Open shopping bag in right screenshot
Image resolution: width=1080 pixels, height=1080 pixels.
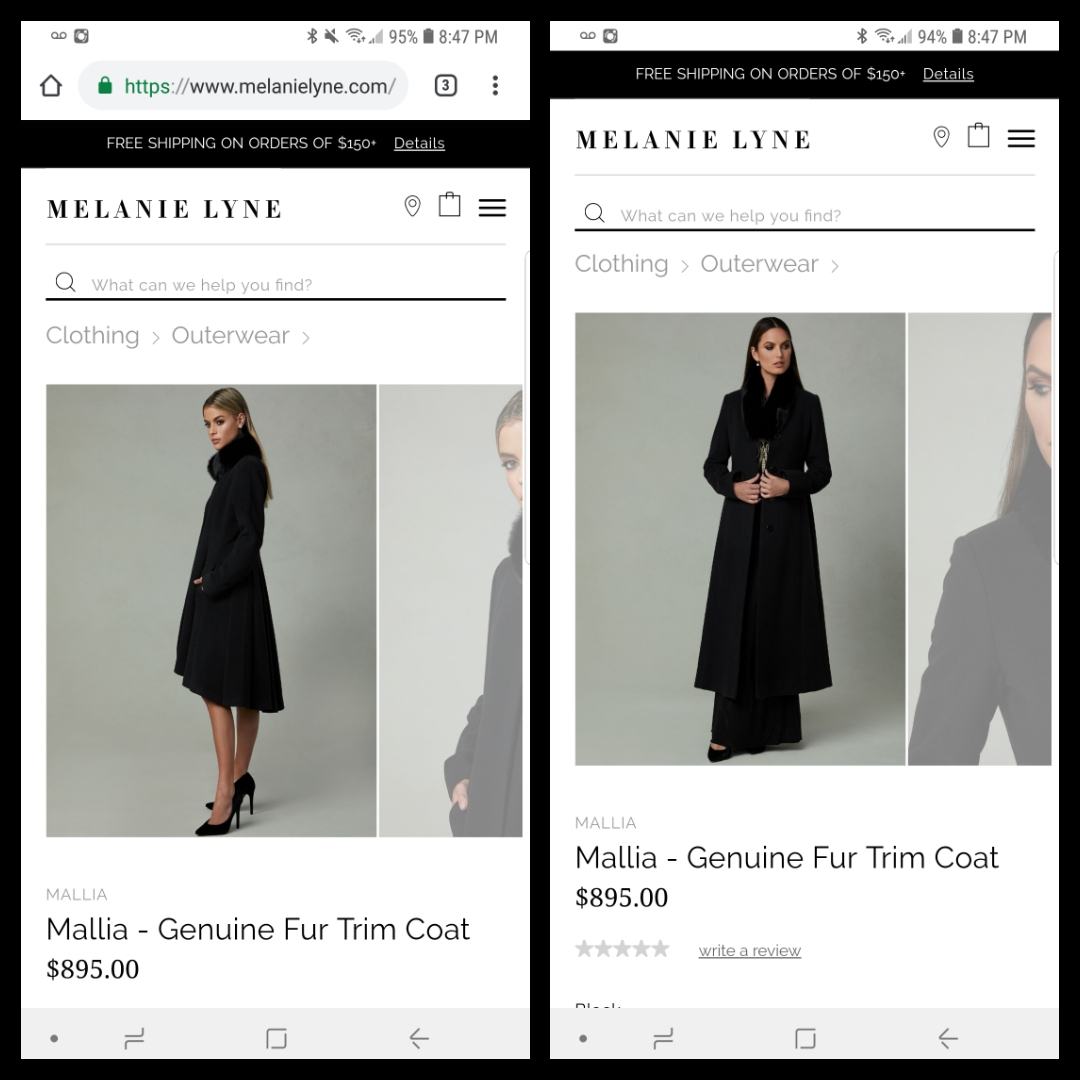coord(979,135)
